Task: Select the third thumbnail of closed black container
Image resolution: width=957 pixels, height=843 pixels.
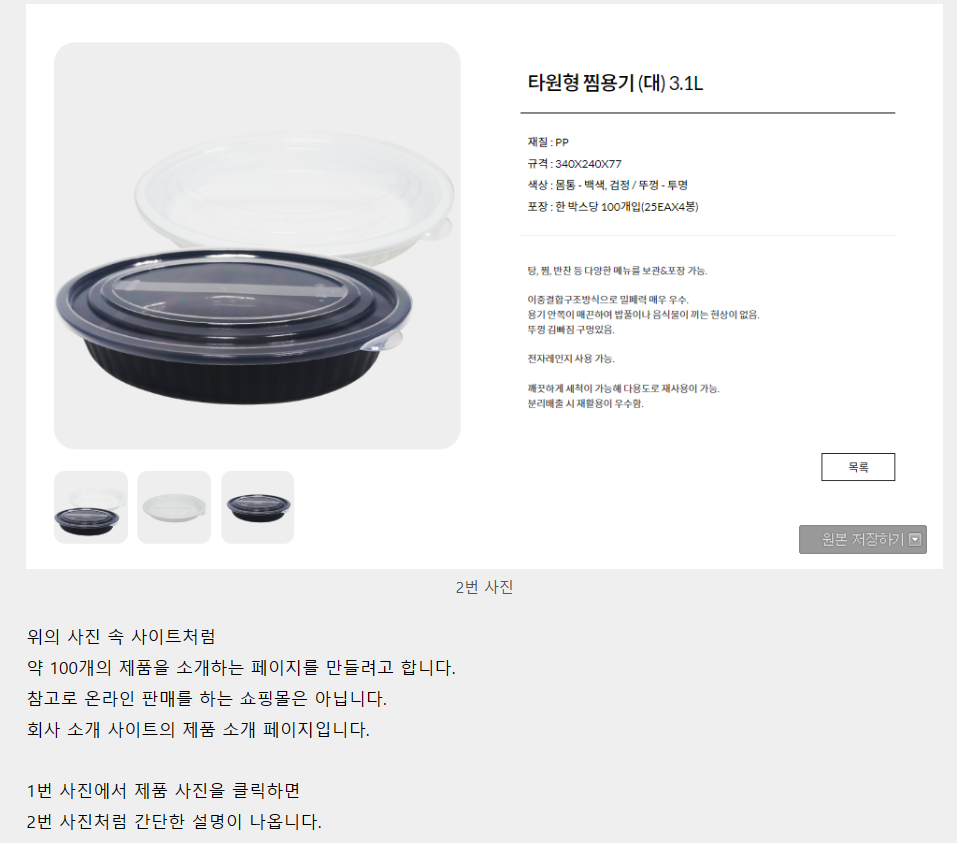Action: coord(258,507)
